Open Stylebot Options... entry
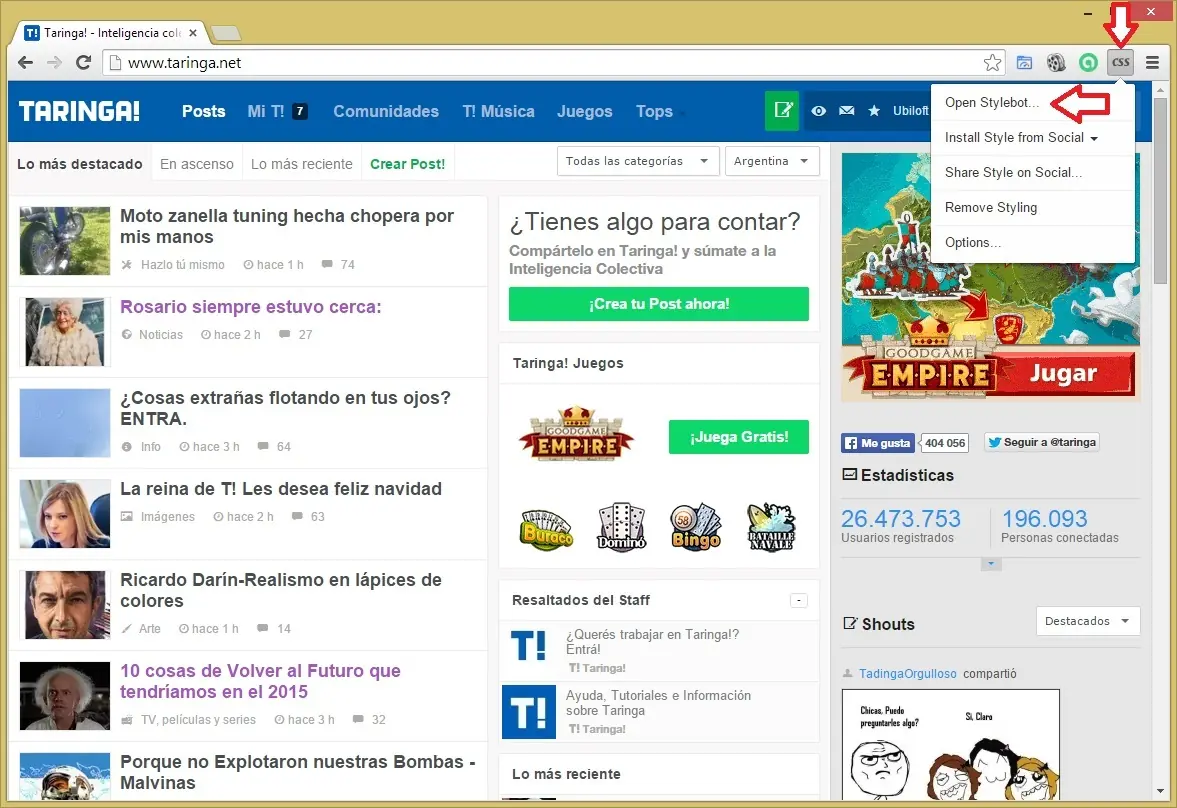Image resolution: width=1177 pixels, height=808 pixels. pyautogui.click(x=1032, y=243)
